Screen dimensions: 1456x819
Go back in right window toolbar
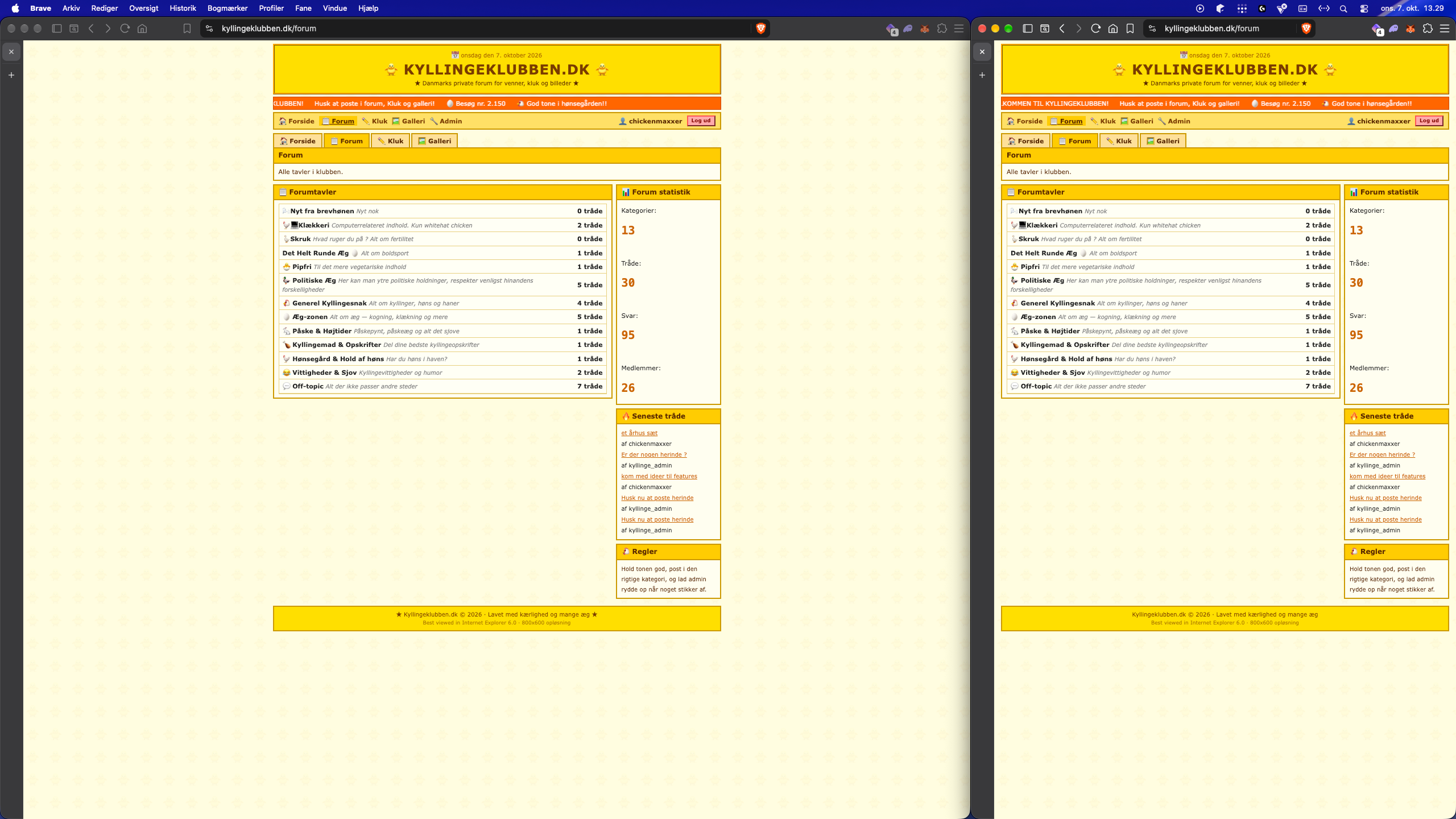pos(1062,28)
